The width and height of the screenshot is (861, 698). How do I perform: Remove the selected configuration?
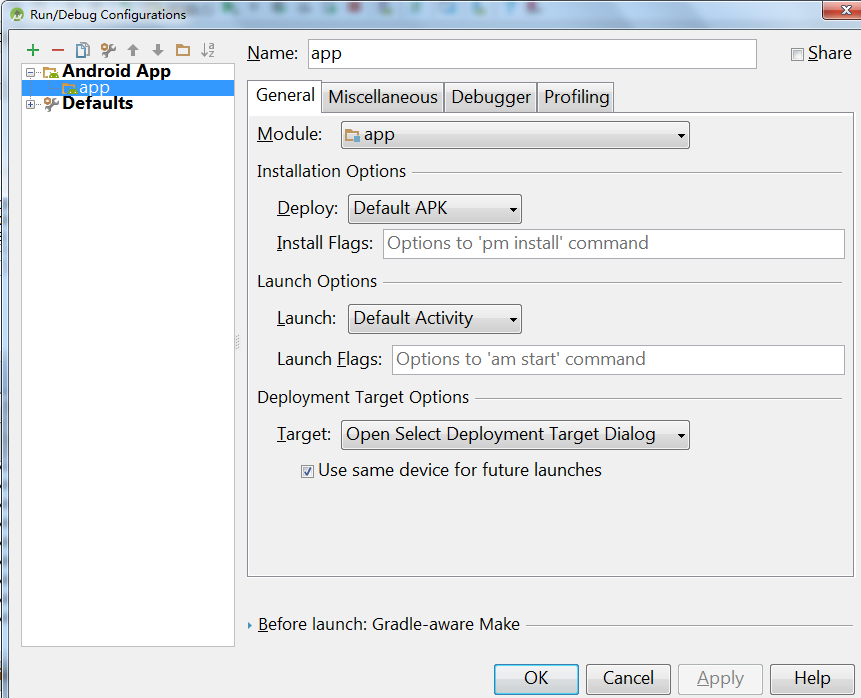[x=58, y=48]
